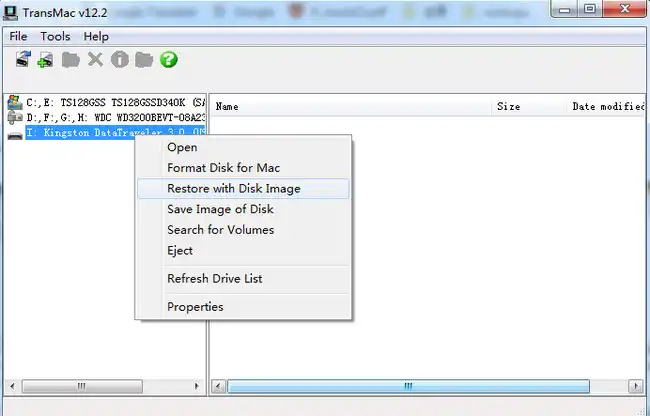This screenshot has width=650, height=416.
Task: Sort by the Date modified column header
Action: point(606,106)
